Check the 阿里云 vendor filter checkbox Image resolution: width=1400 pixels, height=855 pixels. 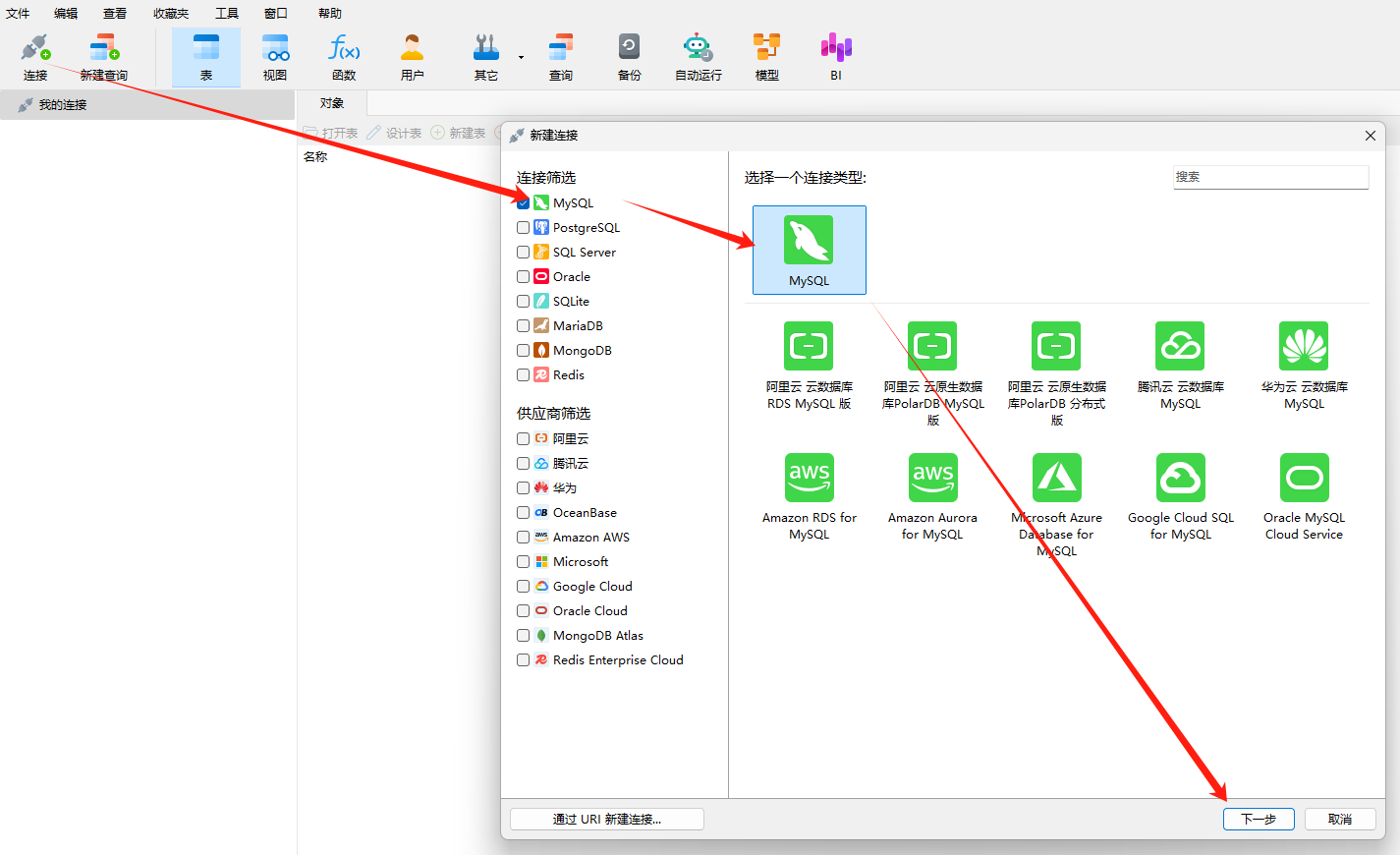tap(524, 439)
